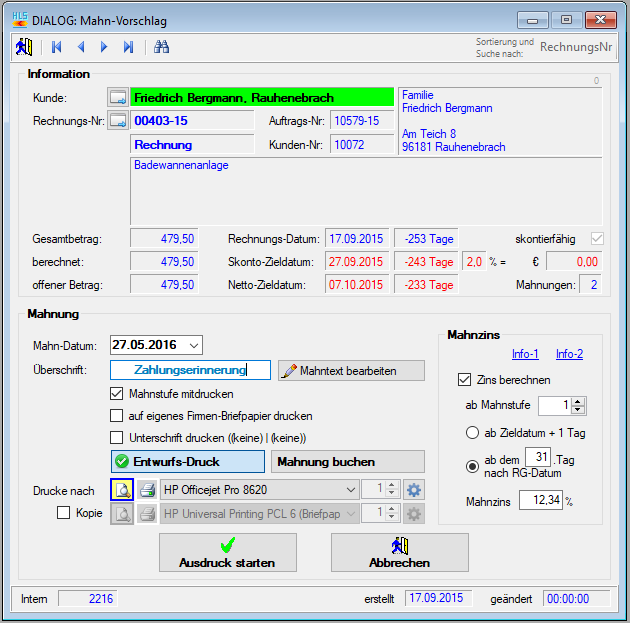Toggle the Zins berechnen checkbox
630x623 pixels.
click(464, 380)
